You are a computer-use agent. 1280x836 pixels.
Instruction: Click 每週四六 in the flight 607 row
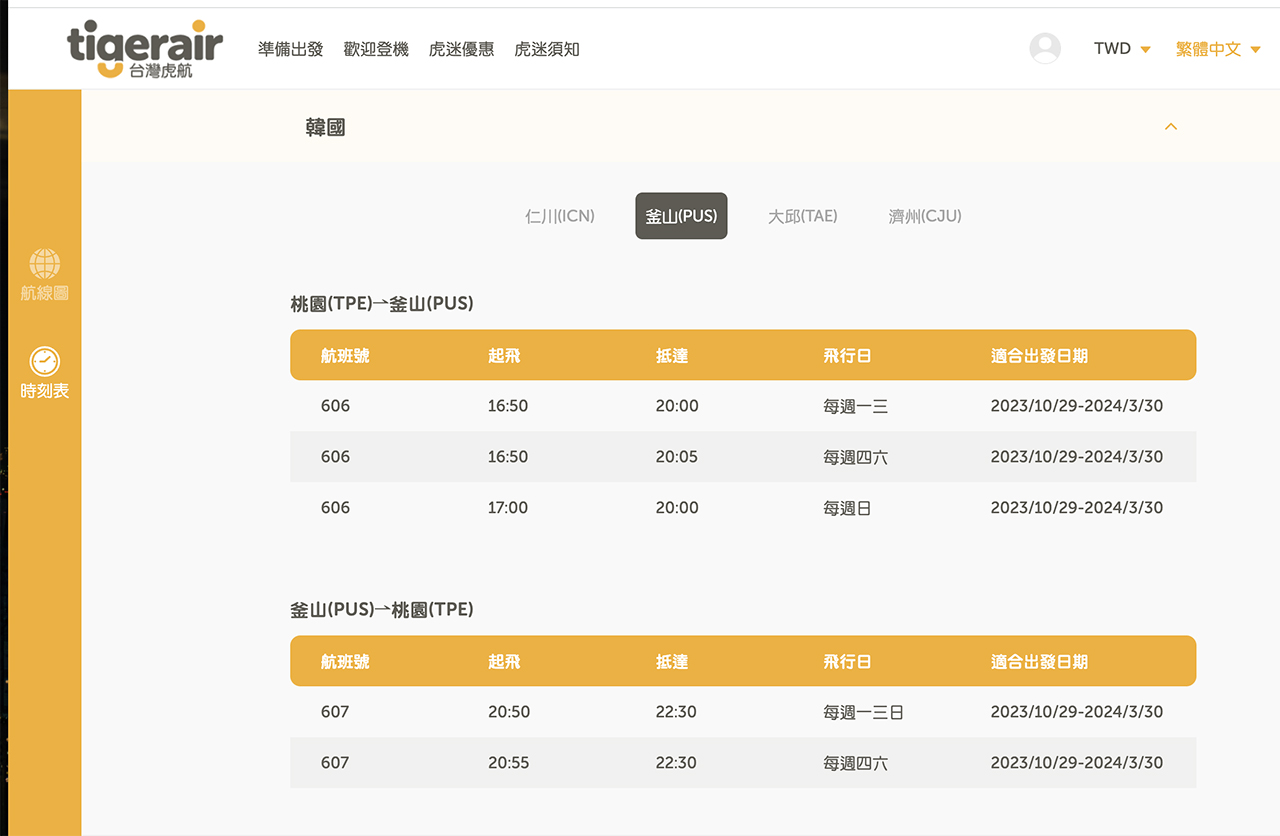click(x=855, y=763)
